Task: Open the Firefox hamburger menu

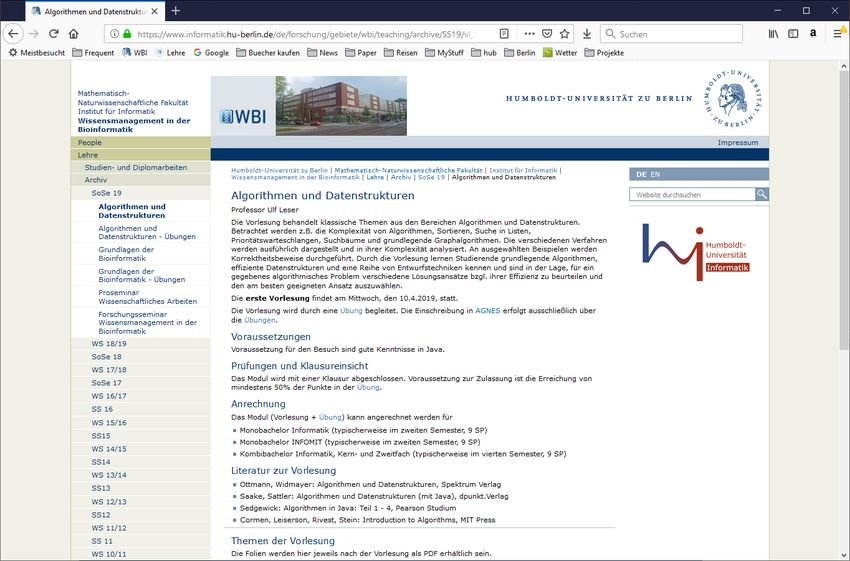Action: [x=838, y=34]
